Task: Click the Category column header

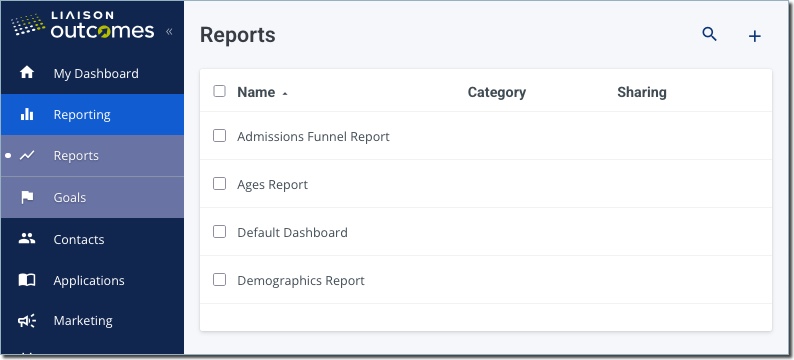Action: tap(497, 92)
